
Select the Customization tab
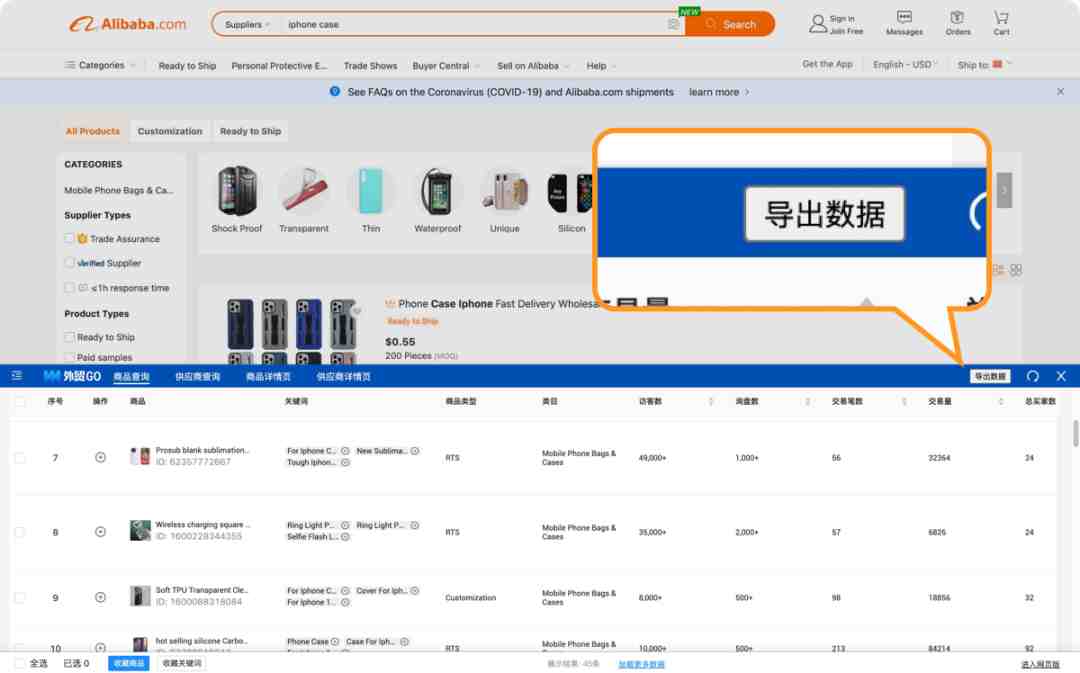(x=170, y=131)
